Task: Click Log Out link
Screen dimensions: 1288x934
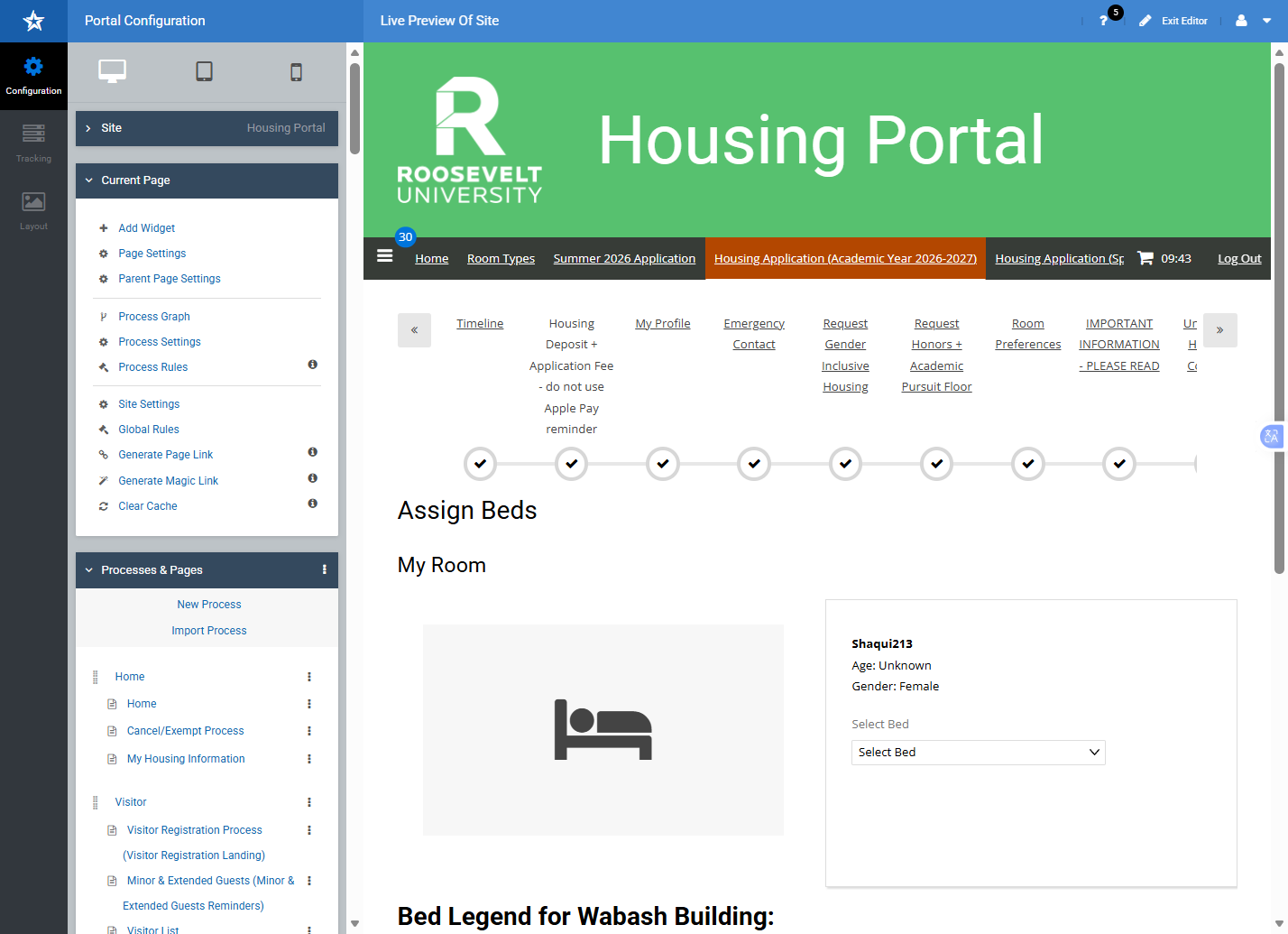Action: [x=1239, y=259]
